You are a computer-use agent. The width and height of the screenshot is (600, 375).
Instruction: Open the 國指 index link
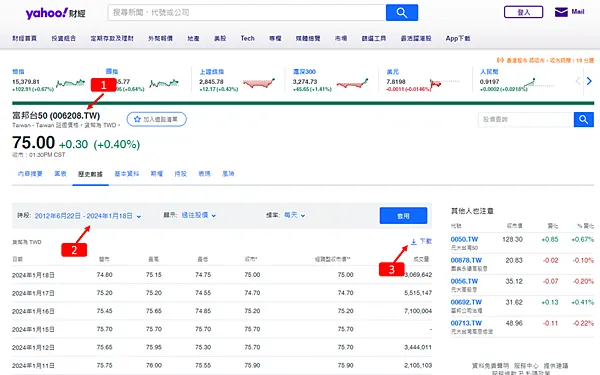coord(112,72)
